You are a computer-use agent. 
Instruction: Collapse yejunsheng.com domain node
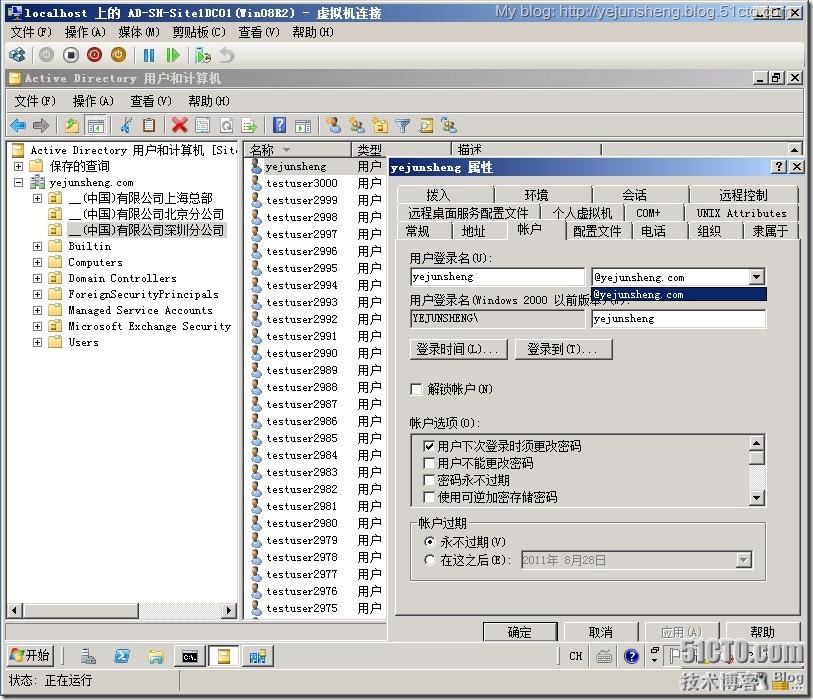pos(18,183)
